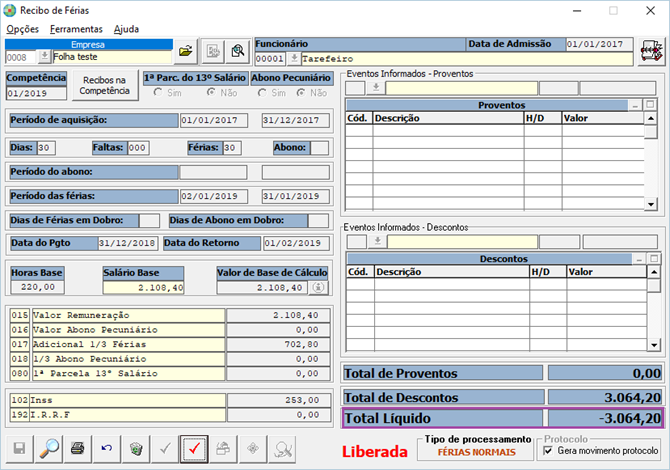Click Recibos na Competência button
Viewport: 670px width, 470px height.
105,85
